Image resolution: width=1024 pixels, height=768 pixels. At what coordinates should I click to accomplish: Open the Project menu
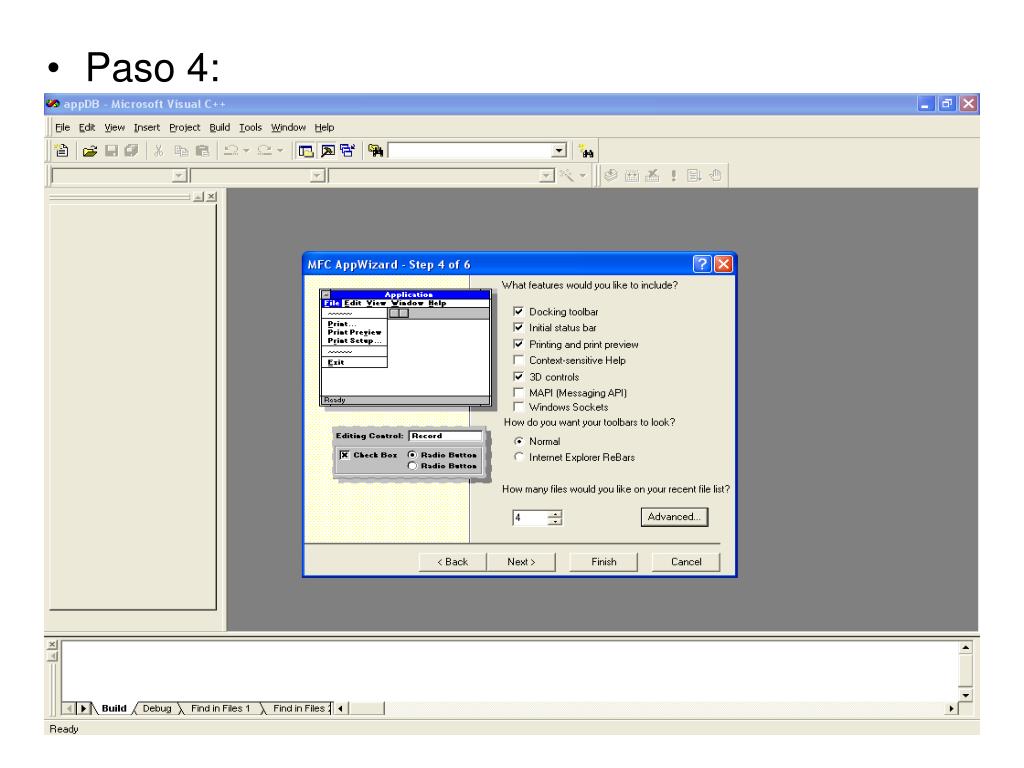pos(185,127)
